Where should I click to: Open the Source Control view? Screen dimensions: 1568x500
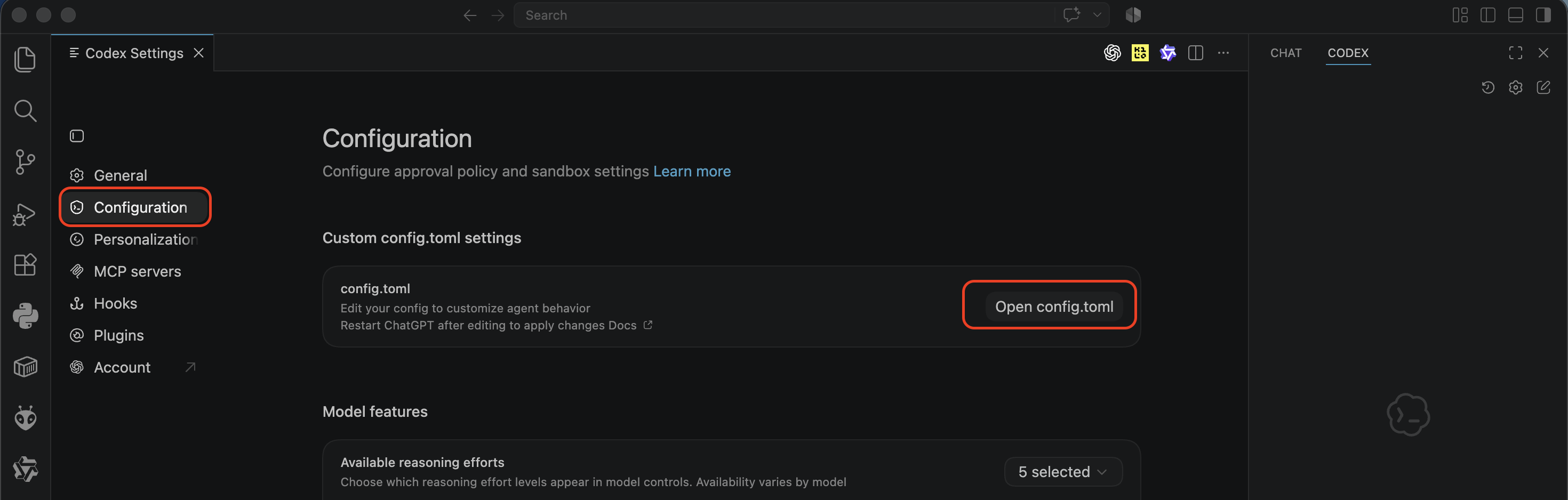(x=25, y=163)
